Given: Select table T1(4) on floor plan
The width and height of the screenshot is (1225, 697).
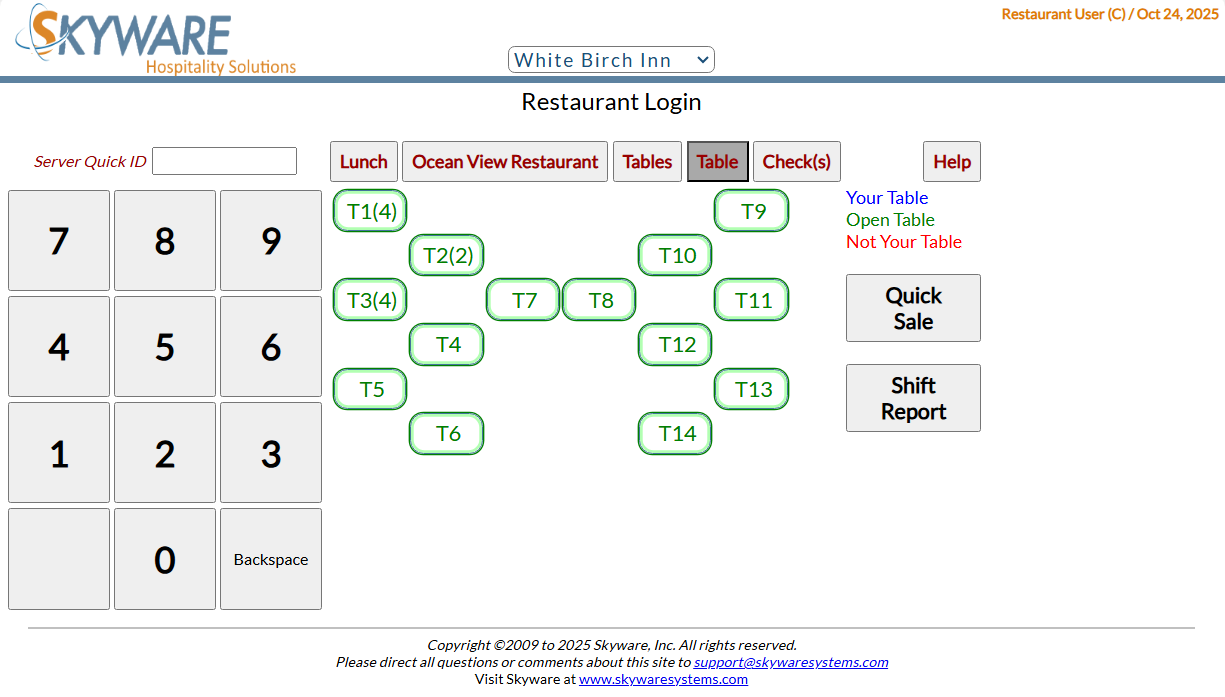Looking at the screenshot, I should pyautogui.click(x=370, y=211).
